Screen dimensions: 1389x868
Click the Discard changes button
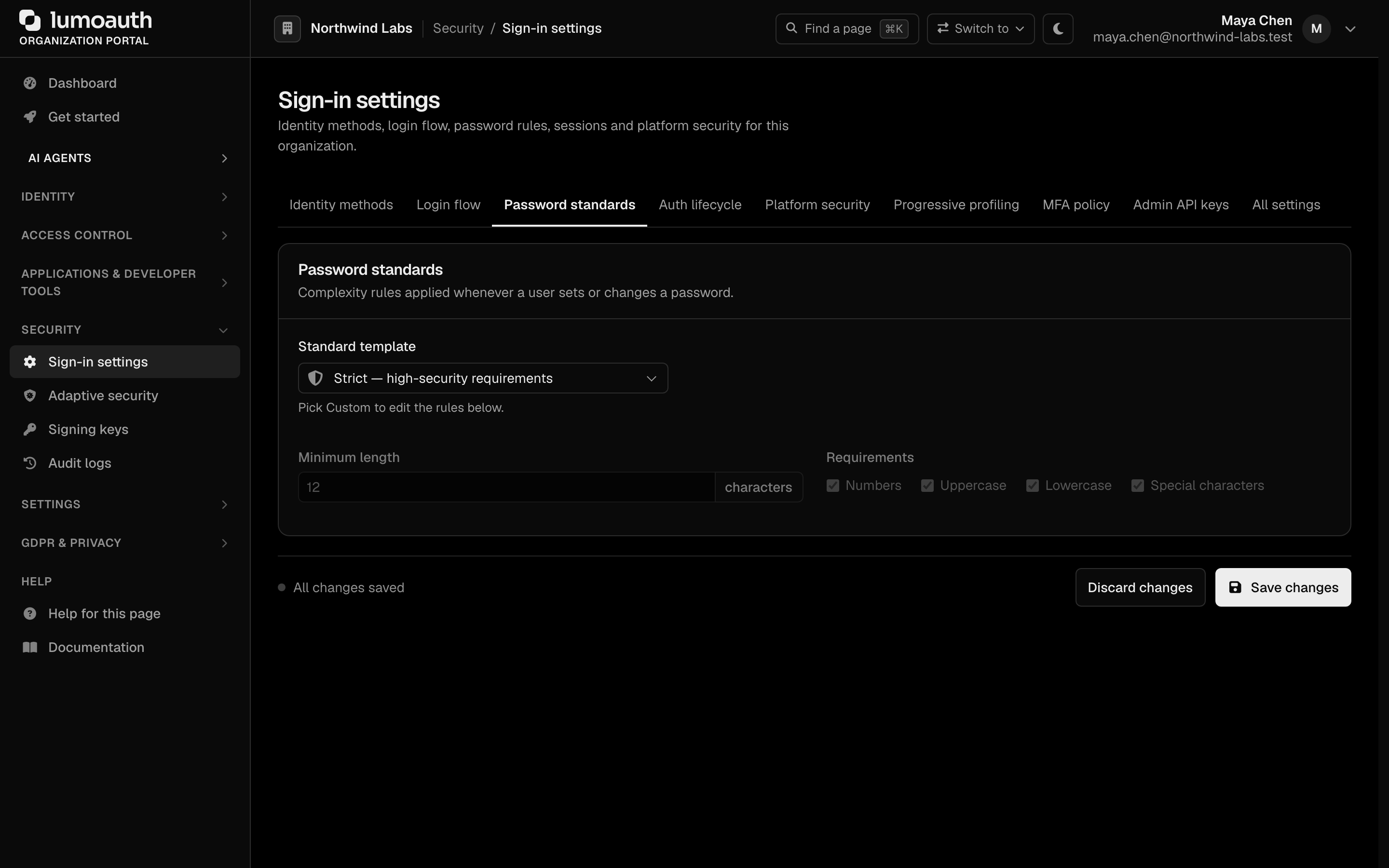pos(1140,587)
